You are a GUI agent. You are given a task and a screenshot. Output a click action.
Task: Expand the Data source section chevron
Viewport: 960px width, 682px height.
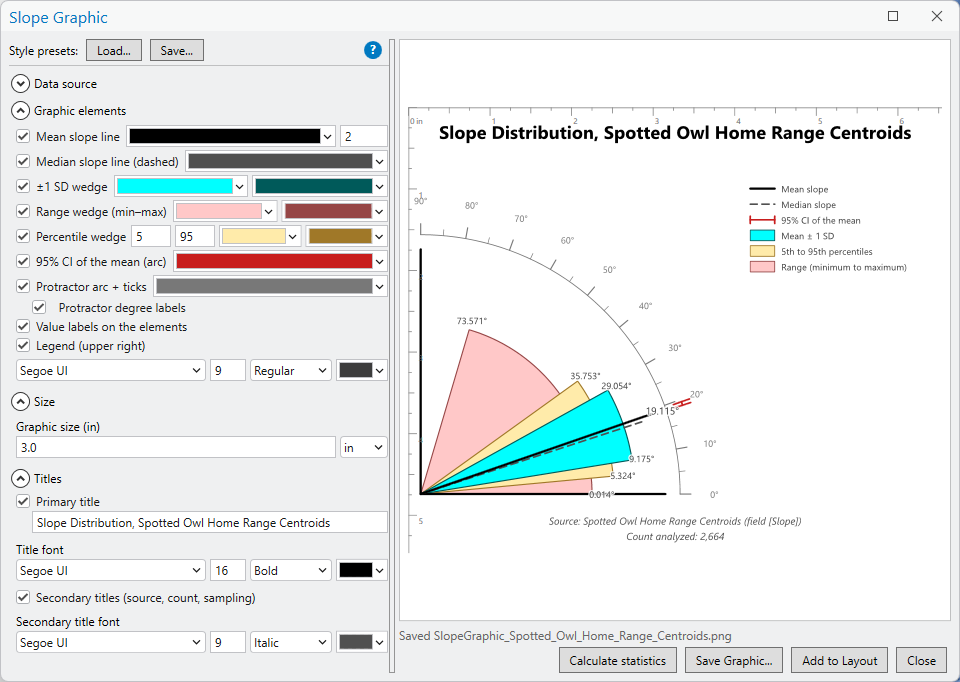(x=20, y=84)
